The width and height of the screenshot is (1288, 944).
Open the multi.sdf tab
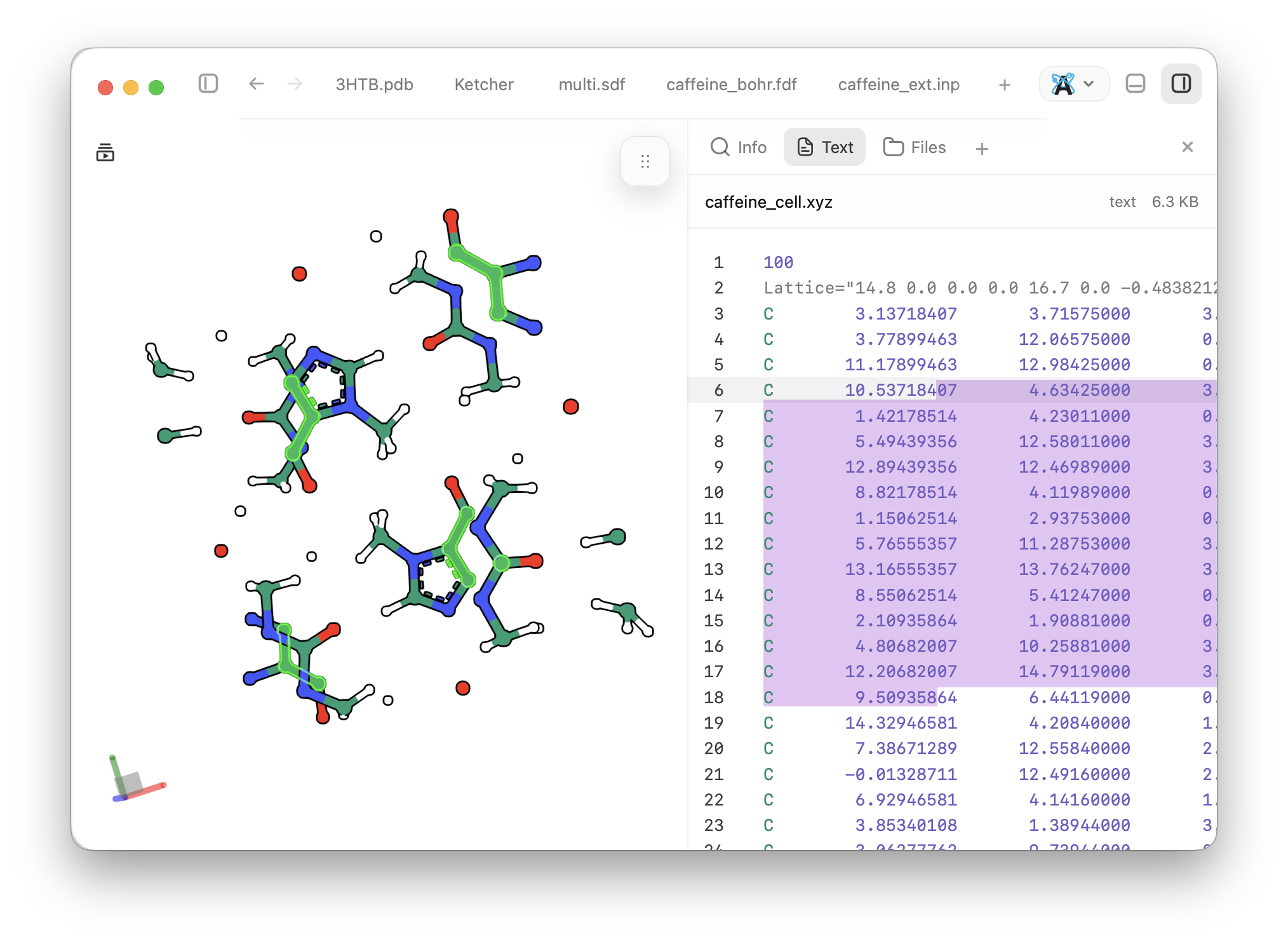pos(591,84)
